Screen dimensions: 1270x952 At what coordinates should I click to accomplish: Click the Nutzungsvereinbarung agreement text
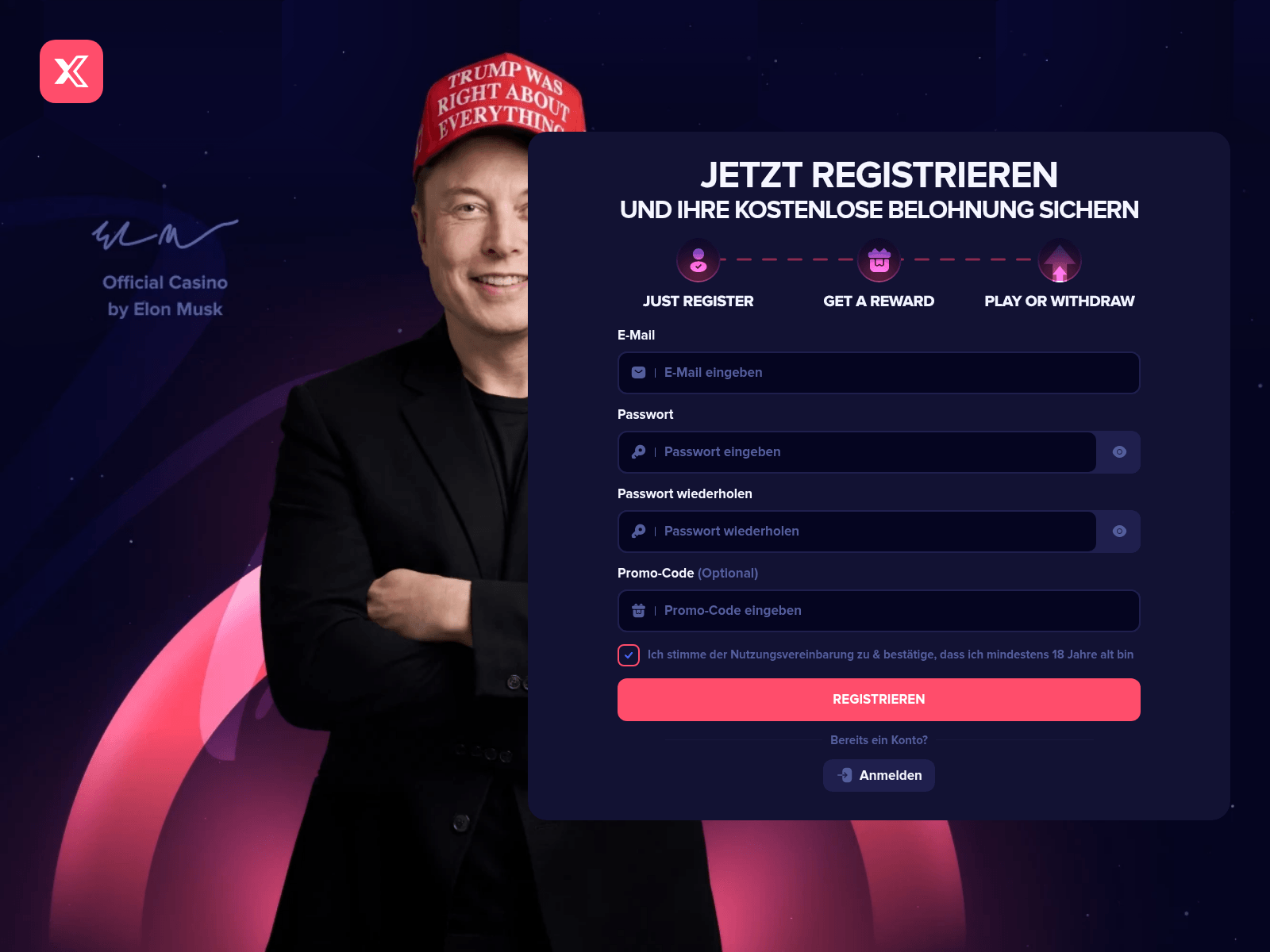pos(891,654)
